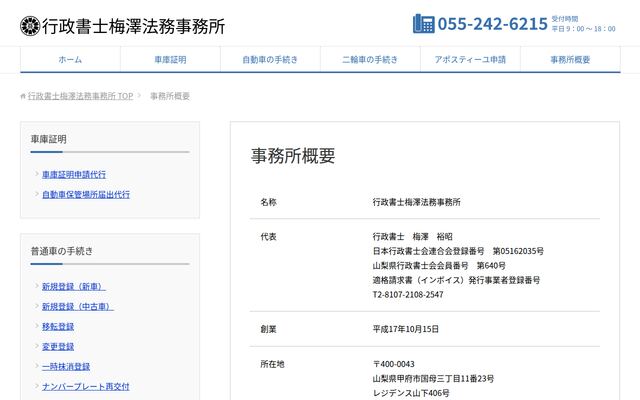This screenshot has height=400, width=640.
Task: Click the 受付時間 label in header
Action: 565,19
